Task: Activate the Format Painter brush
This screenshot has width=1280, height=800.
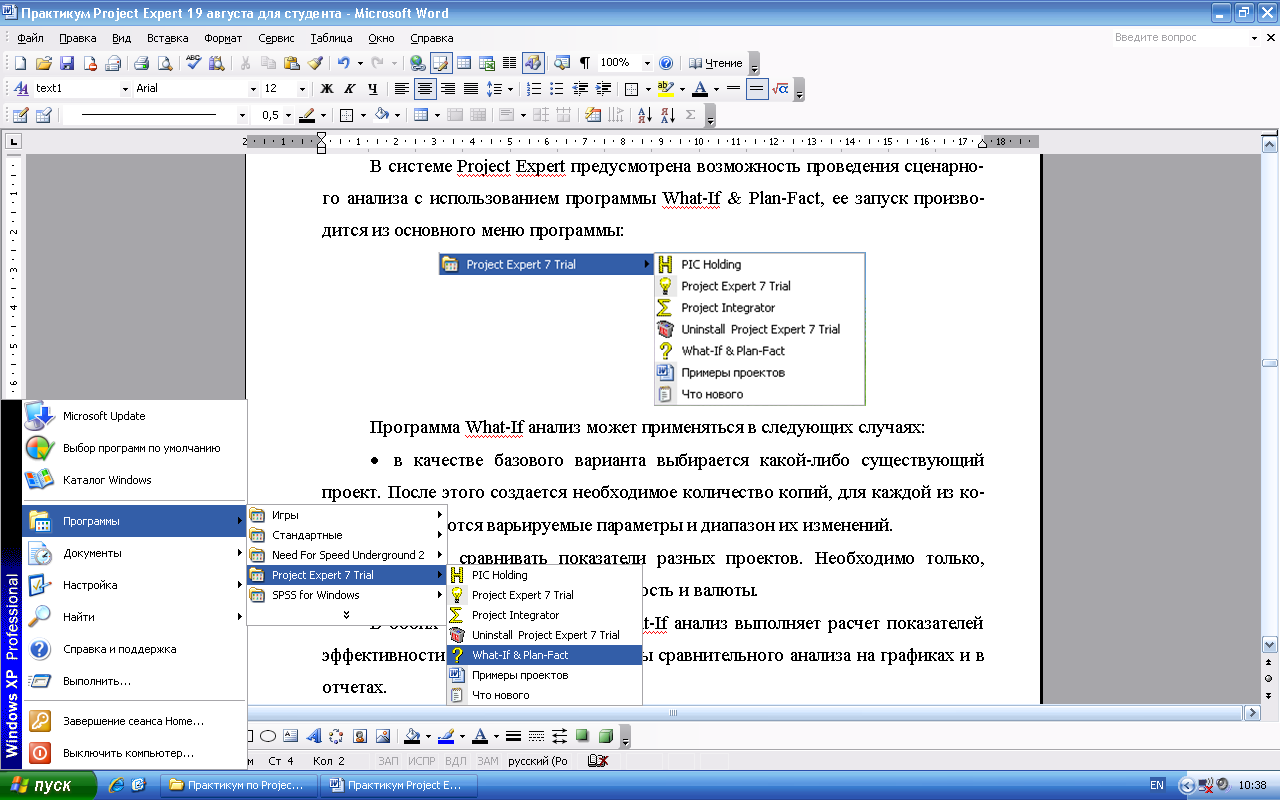Action: point(314,63)
